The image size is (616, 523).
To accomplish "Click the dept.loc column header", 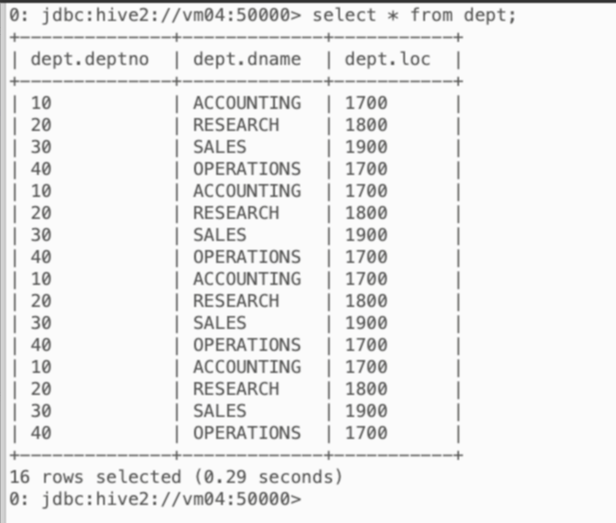I will 387,59.
